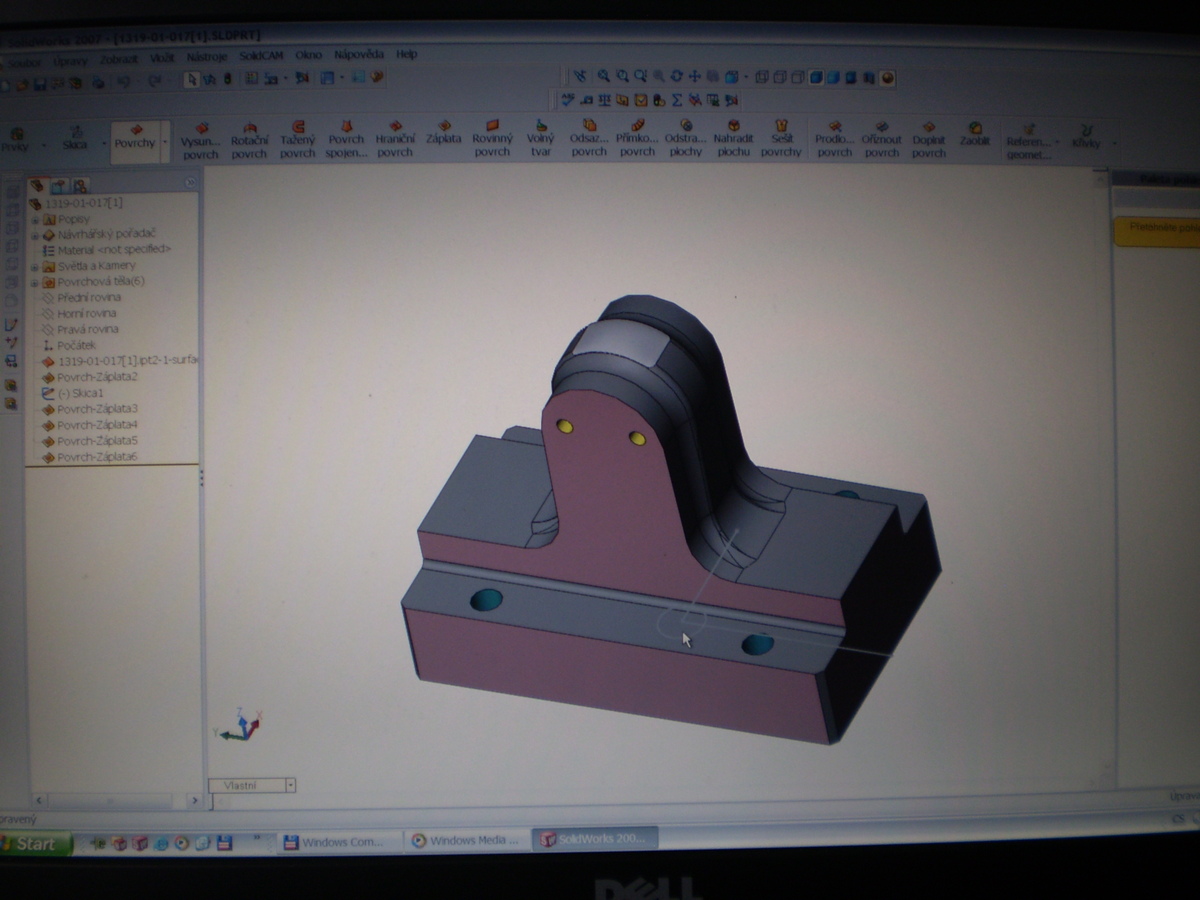Screen dimensions: 1200x900
Task: Click the Odstranit plochy tool
Action: 686,140
